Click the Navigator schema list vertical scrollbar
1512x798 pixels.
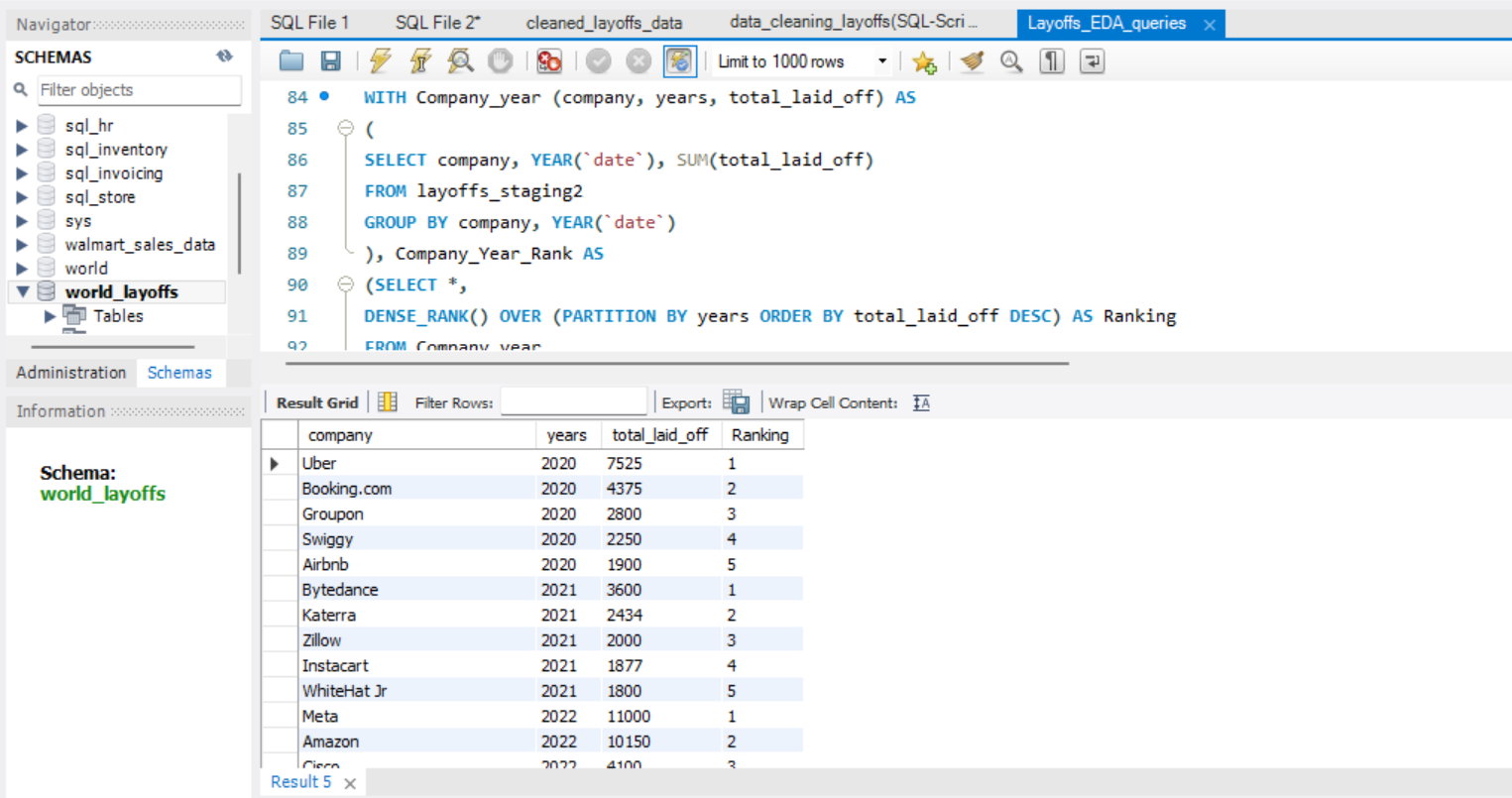click(x=239, y=223)
